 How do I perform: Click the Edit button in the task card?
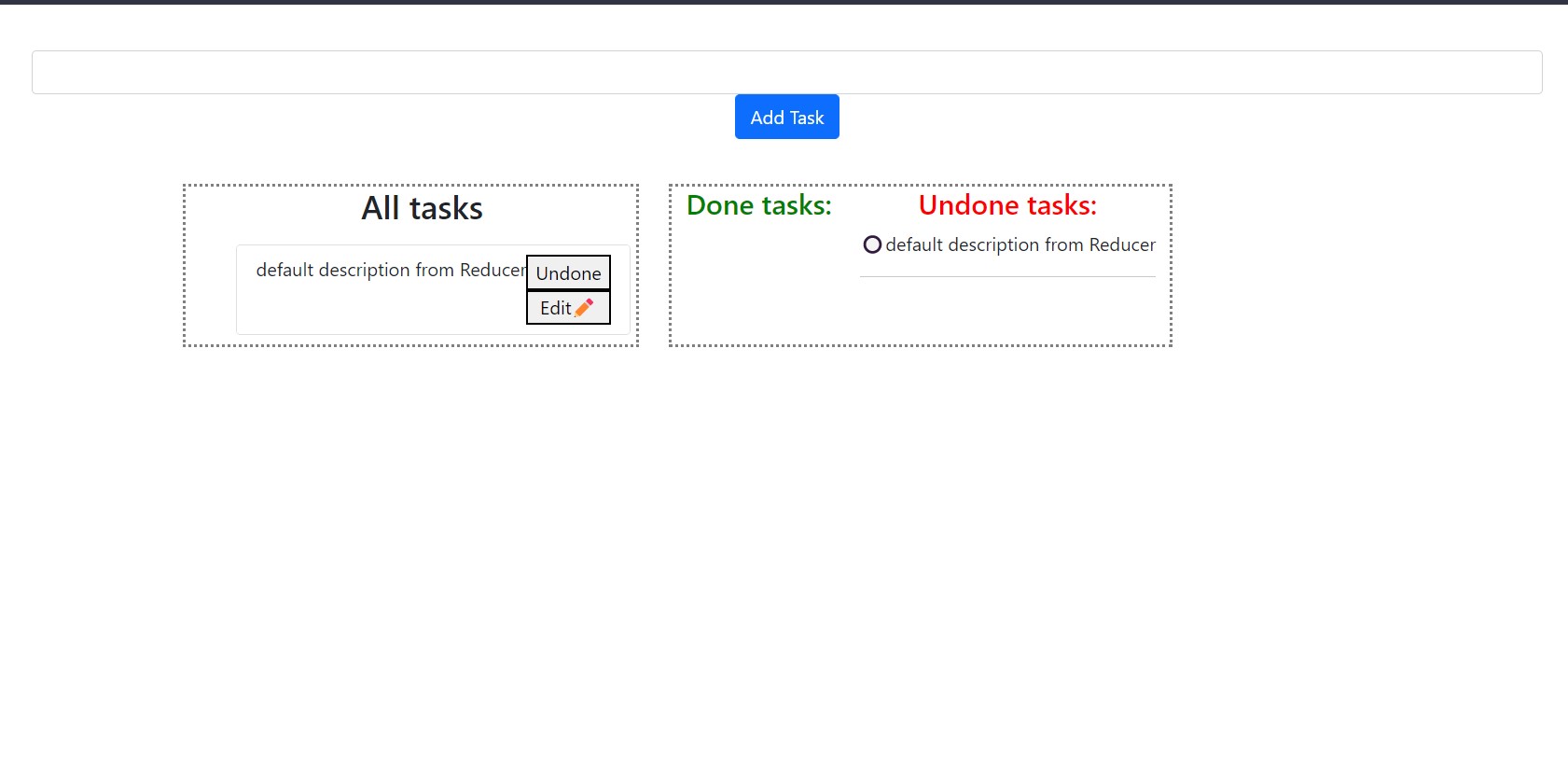[557, 308]
